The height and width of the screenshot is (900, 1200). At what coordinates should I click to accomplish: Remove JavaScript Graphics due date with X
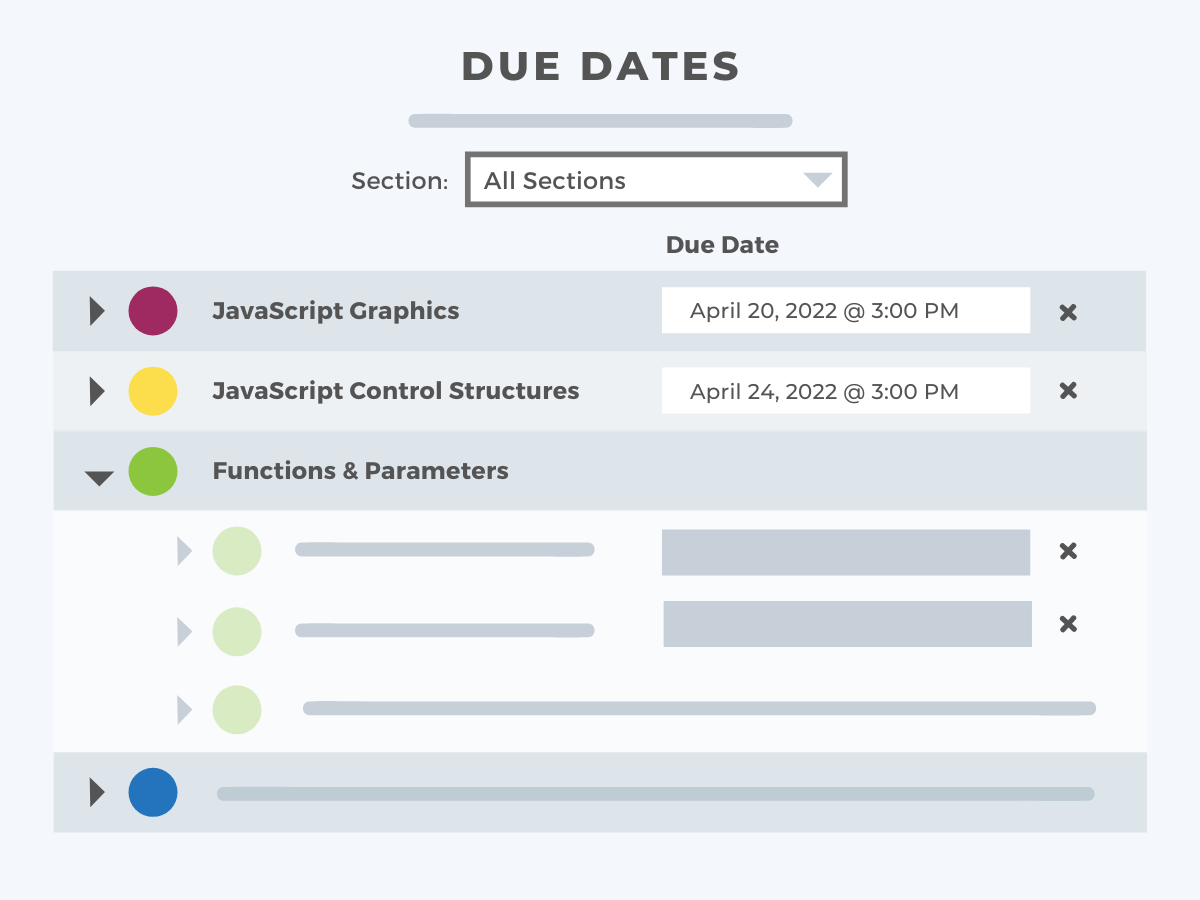pos(1068,312)
